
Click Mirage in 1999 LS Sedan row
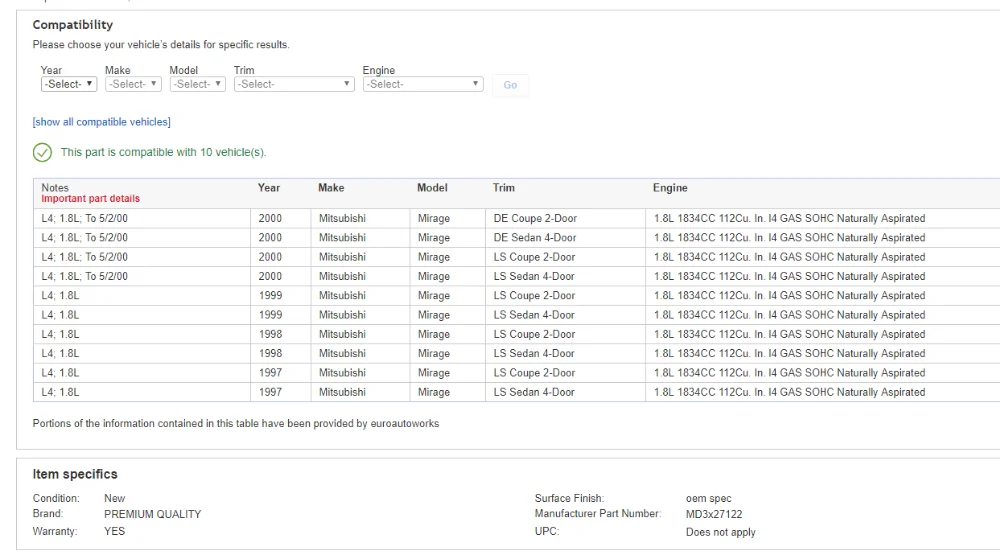[434, 314]
